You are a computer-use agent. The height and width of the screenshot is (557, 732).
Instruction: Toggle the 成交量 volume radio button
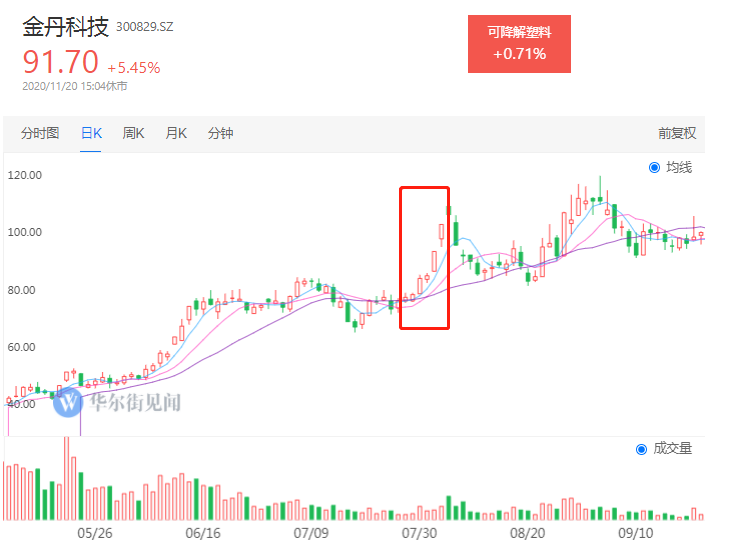[642, 449]
